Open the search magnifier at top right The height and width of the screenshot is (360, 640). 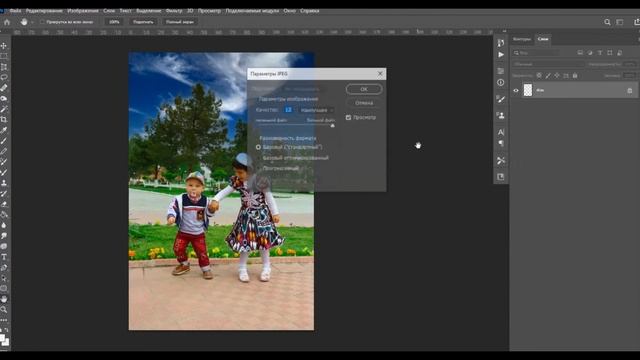click(607, 22)
